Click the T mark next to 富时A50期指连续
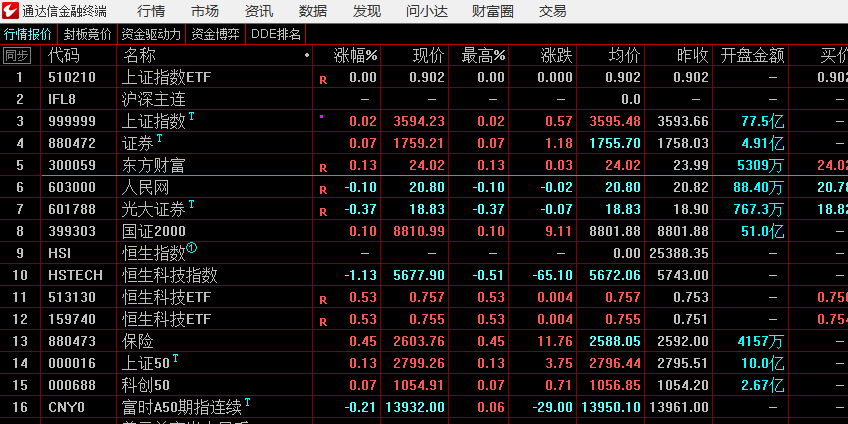The width and height of the screenshot is (848, 424). pos(247,402)
